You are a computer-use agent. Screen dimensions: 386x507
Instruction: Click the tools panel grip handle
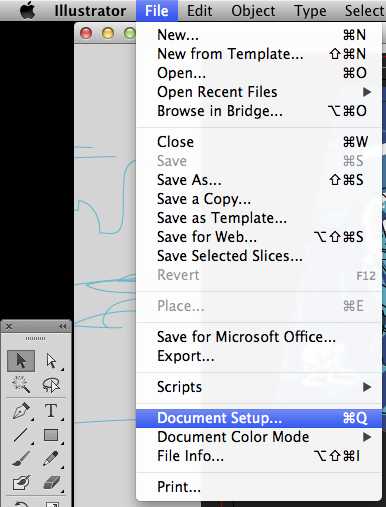click(x=35, y=338)
